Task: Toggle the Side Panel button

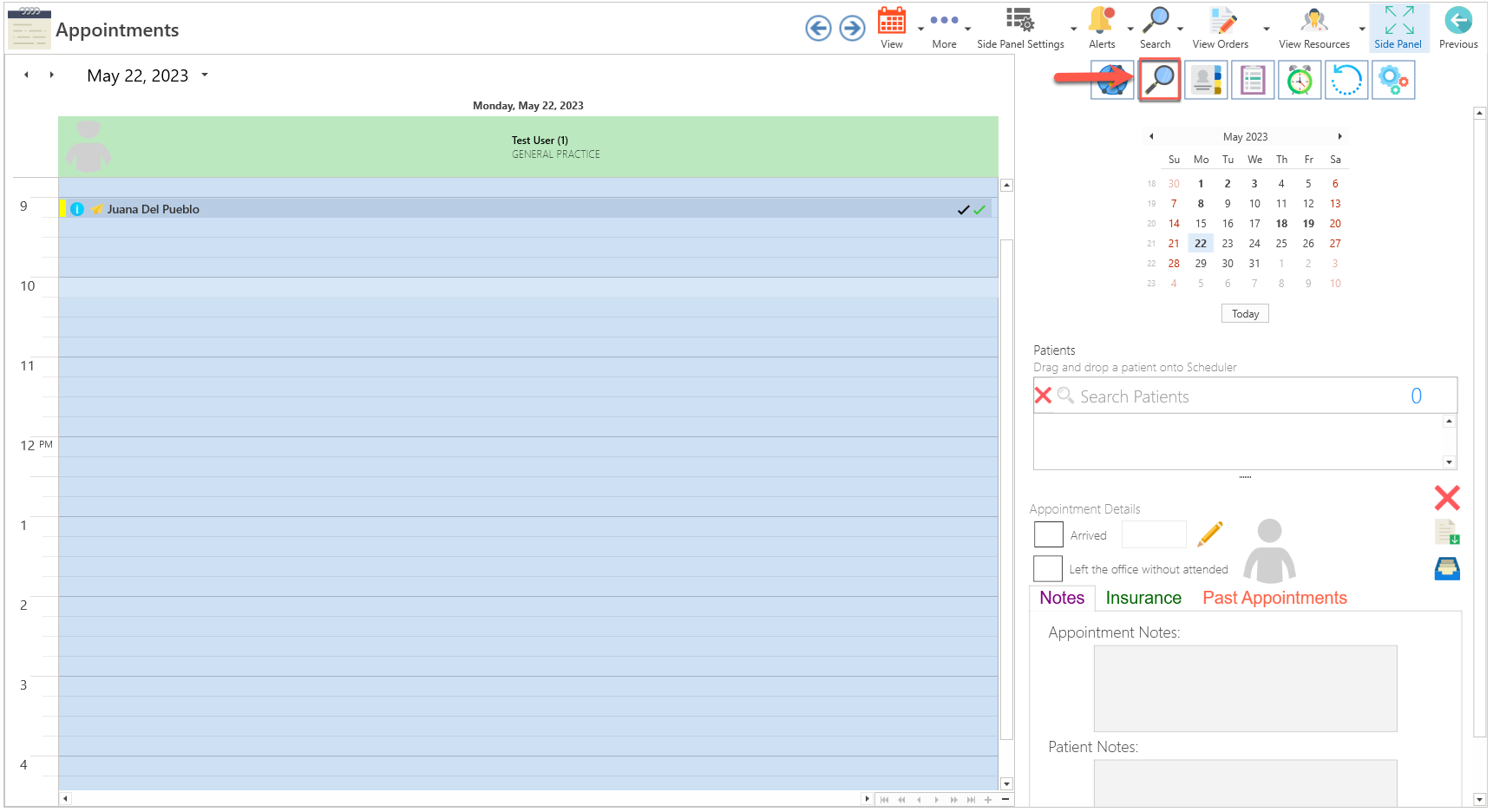Action: (1398, 28)
